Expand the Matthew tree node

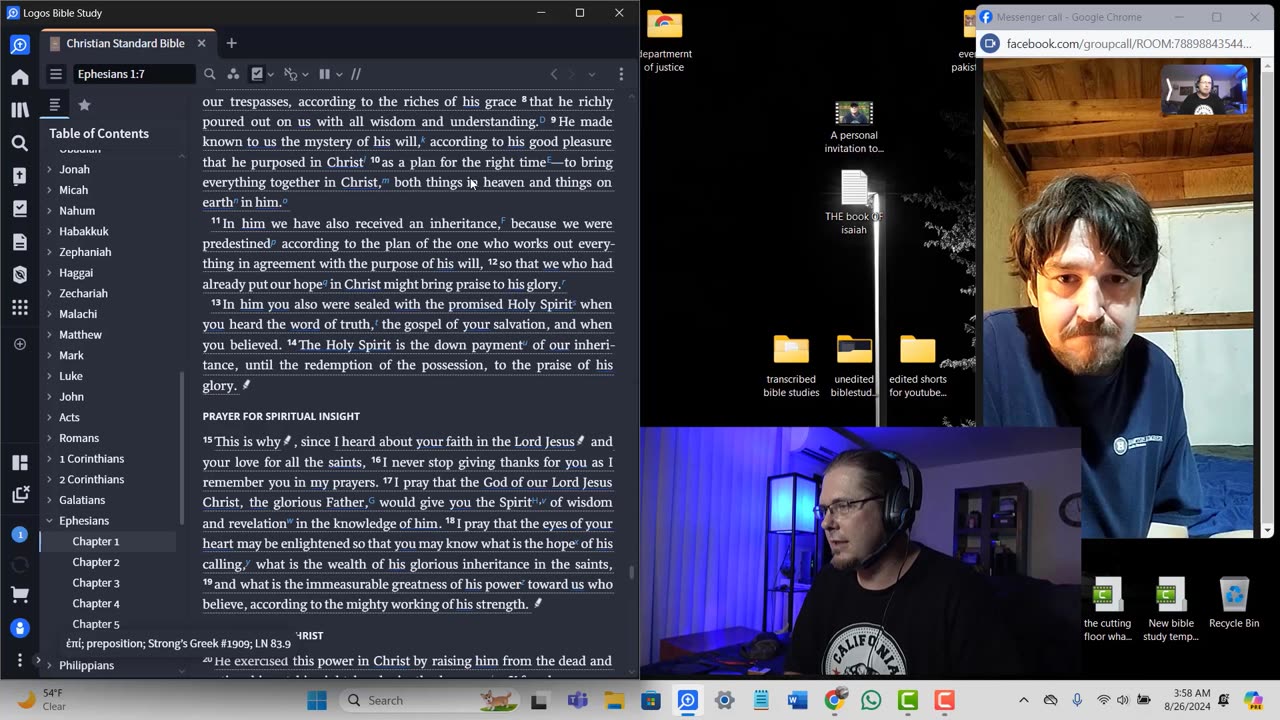tap(49, 334)
